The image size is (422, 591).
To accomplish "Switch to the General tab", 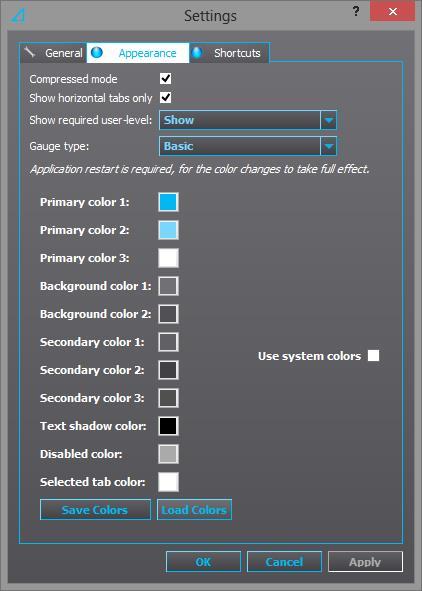I will (54, 53).
